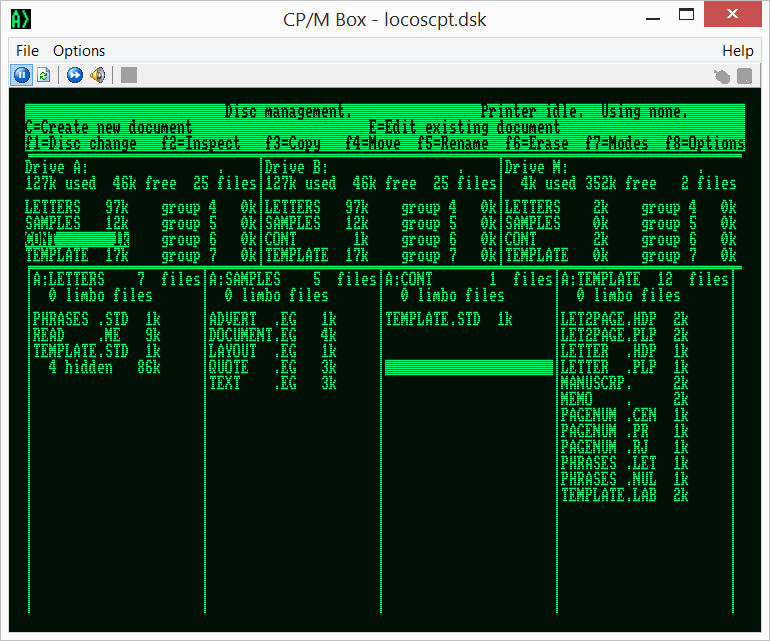Select LETTERS 97k group in Drive A
The width and height of the screenshot is (770, 641).
pos(77,207)
